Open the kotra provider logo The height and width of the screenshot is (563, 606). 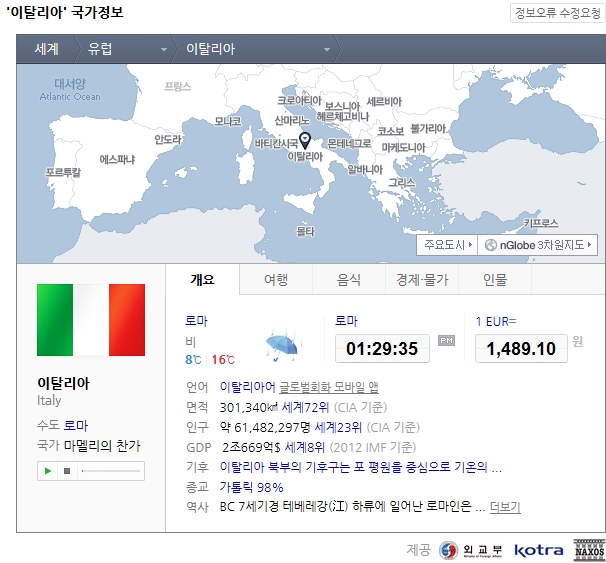coord(538,550)
